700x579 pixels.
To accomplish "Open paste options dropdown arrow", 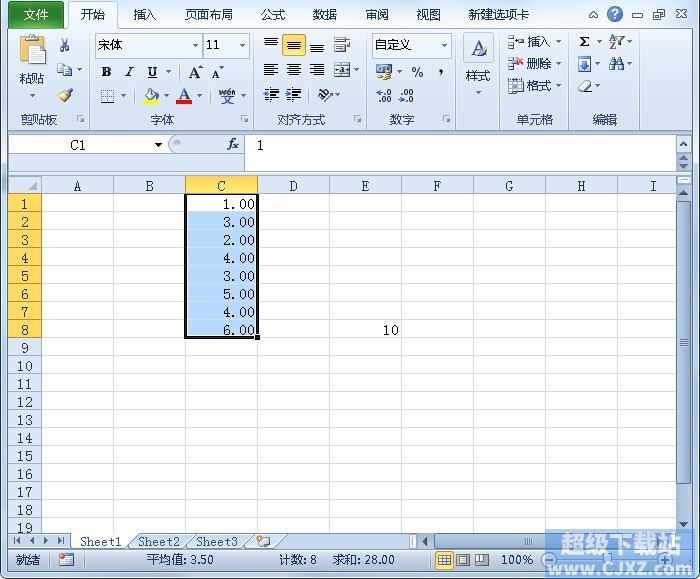I will pyautogui.click(x=32, y=96).
